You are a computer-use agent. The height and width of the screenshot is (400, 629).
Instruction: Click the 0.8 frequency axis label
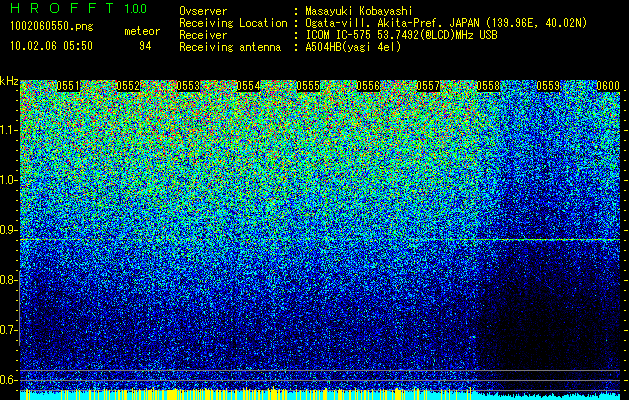[x=9, y=280]
